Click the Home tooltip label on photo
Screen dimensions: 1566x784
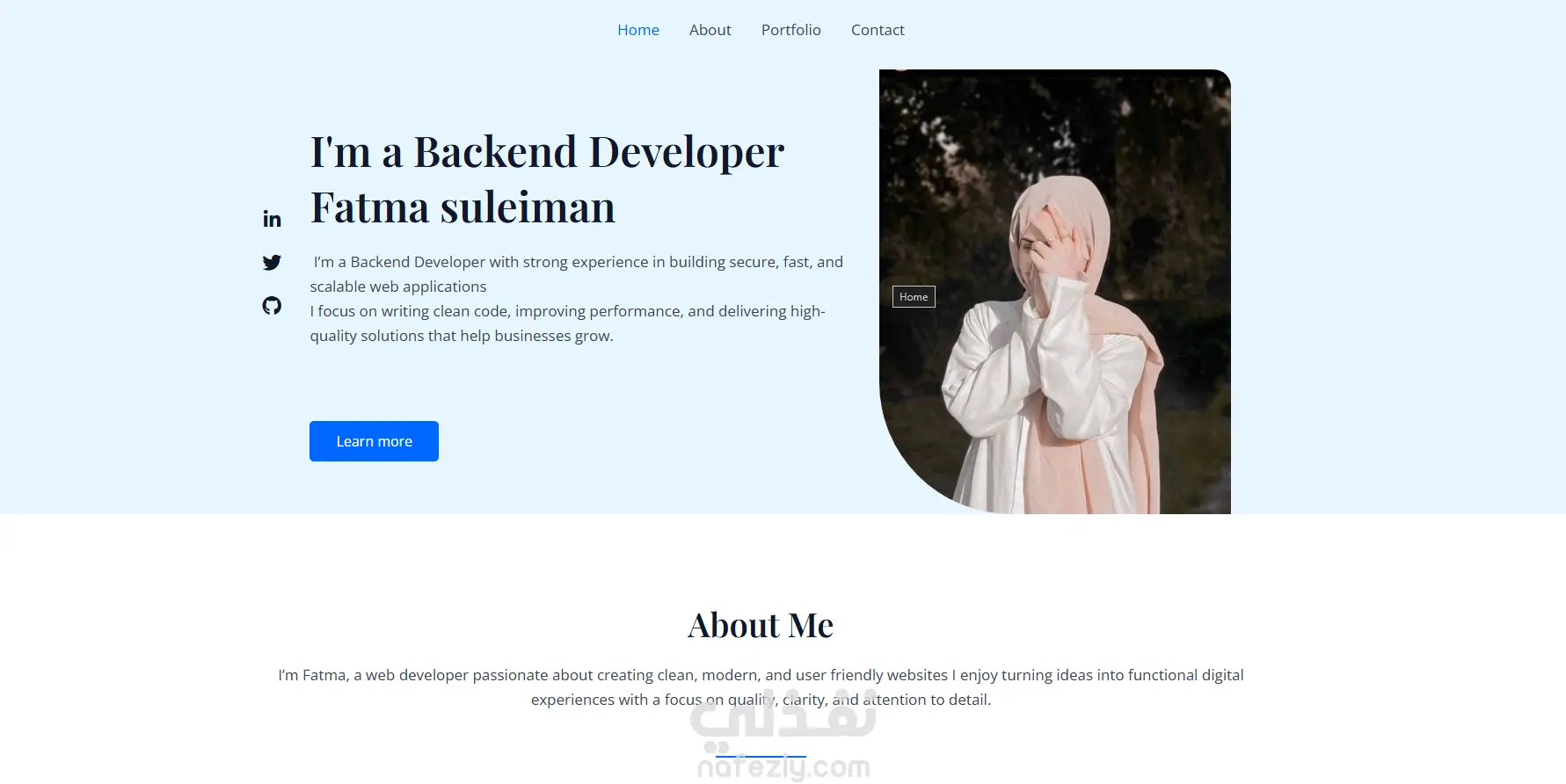click(914, 297)
